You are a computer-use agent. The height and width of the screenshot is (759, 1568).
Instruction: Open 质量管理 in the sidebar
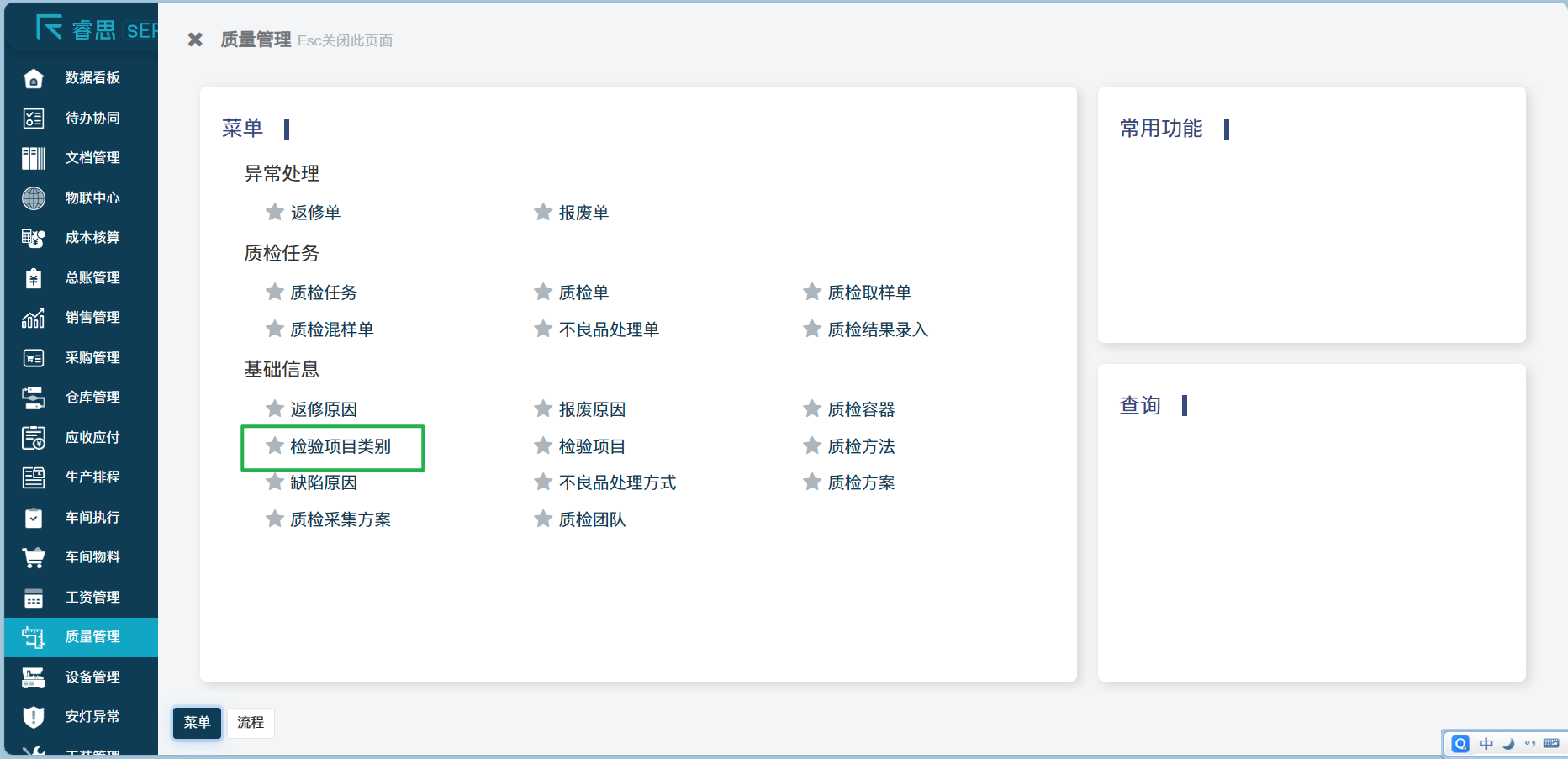pos(92,637)
